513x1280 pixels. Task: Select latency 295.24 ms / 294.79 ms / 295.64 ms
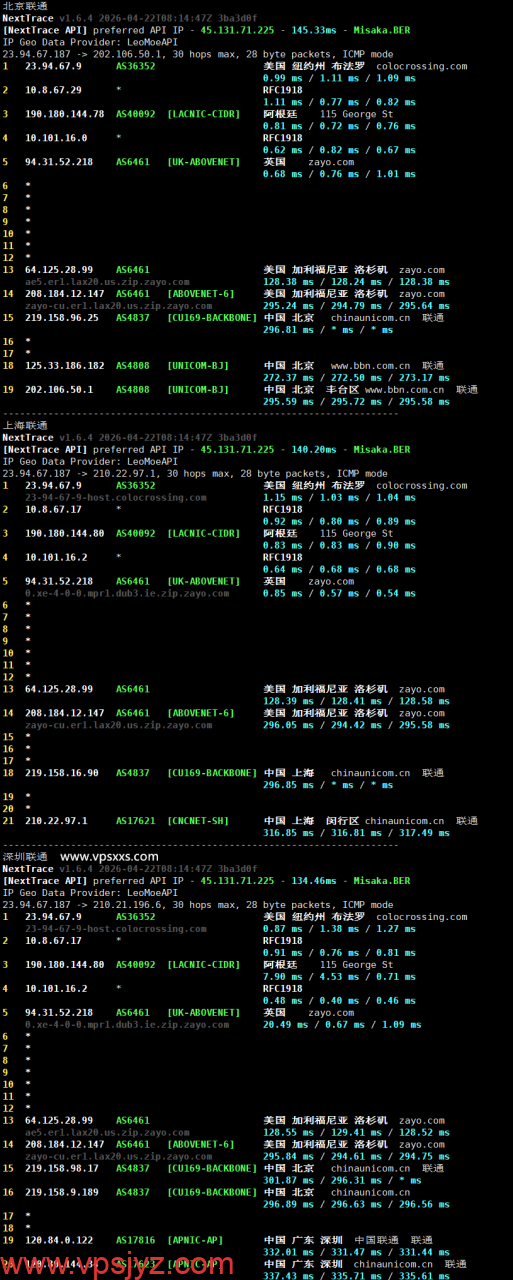pyautogui.click(x=357, y=306)
